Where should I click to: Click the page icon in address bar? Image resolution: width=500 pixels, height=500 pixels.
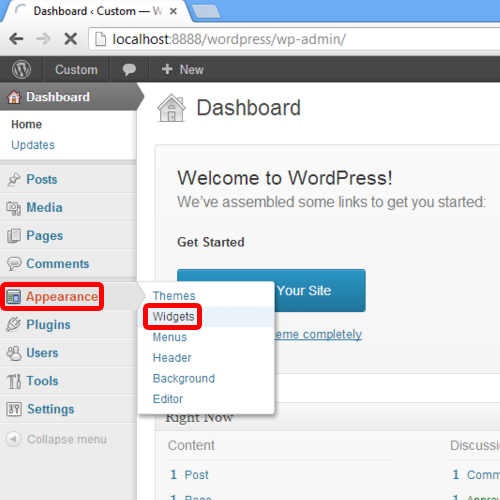point(101,39)
